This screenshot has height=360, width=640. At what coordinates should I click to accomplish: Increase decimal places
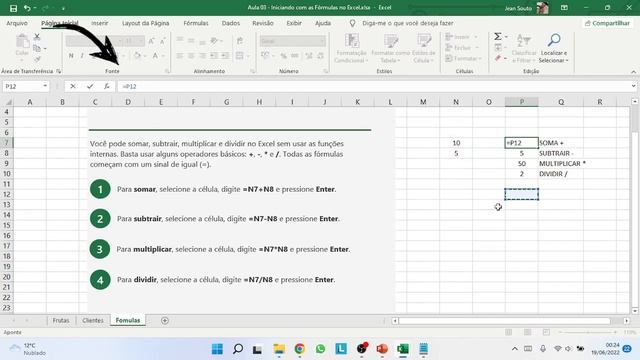[x=309, y=56]
